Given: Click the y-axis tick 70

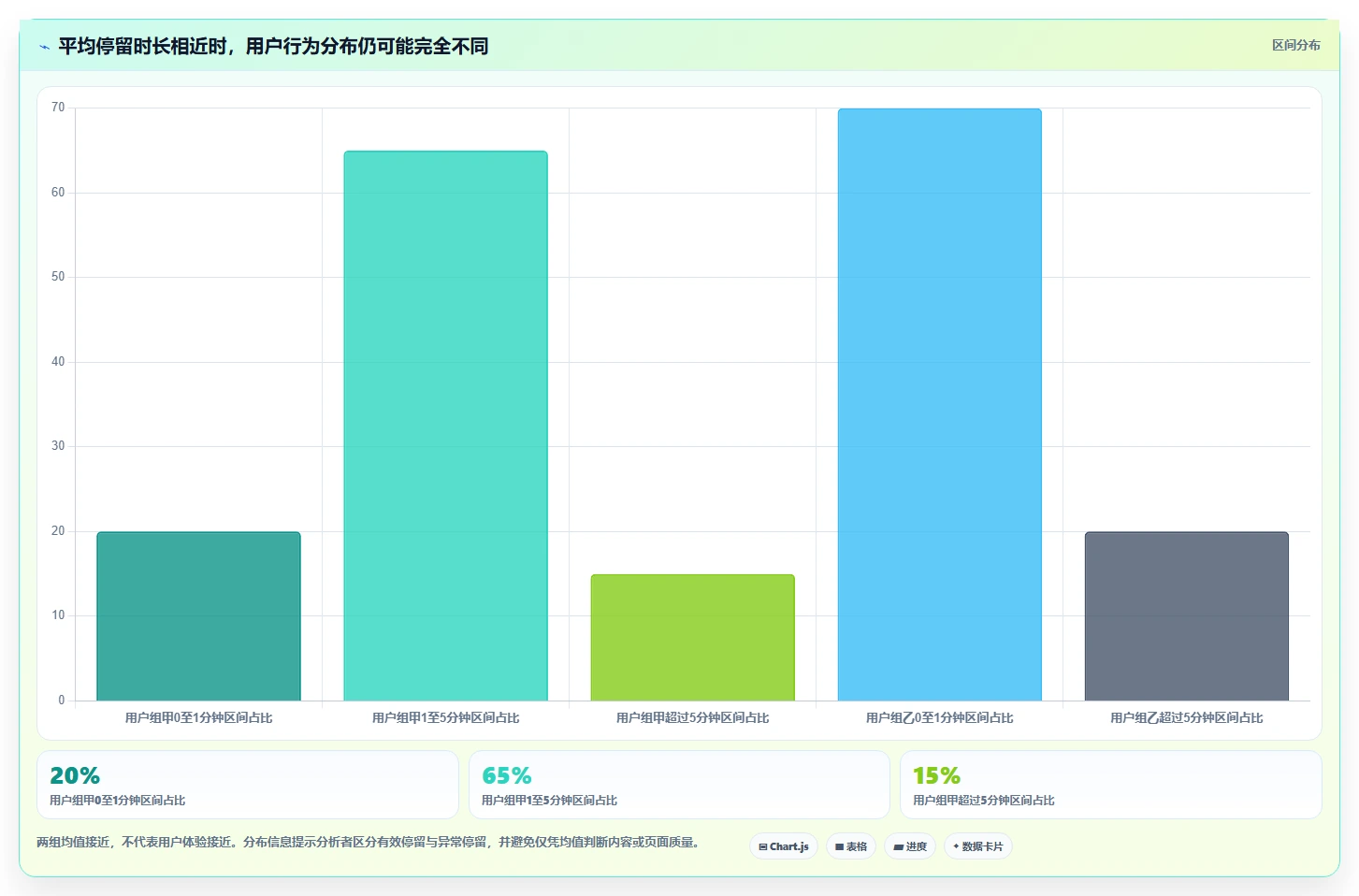Looking at the screenshot, I should coord(58,108).
